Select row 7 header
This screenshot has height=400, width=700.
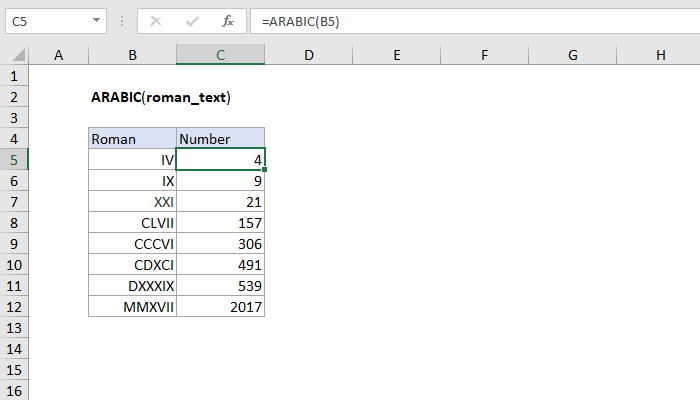(14, 202)
